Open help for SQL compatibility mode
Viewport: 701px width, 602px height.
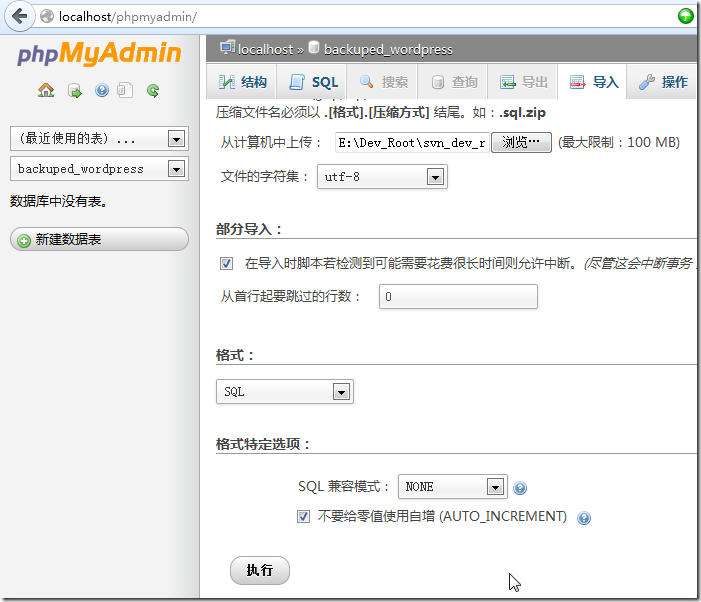520,488
